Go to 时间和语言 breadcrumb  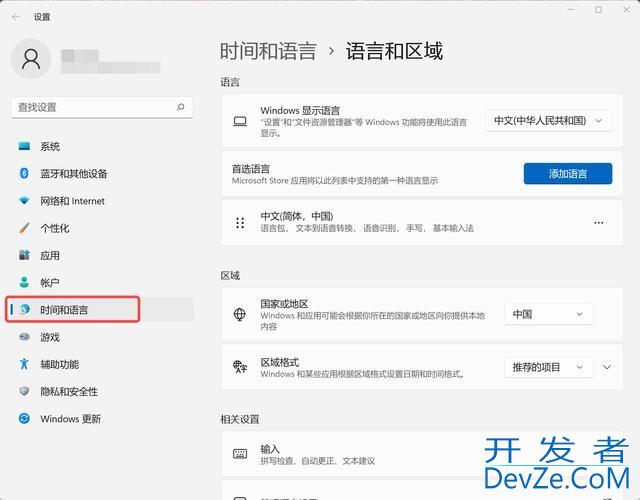coord(268,51)
